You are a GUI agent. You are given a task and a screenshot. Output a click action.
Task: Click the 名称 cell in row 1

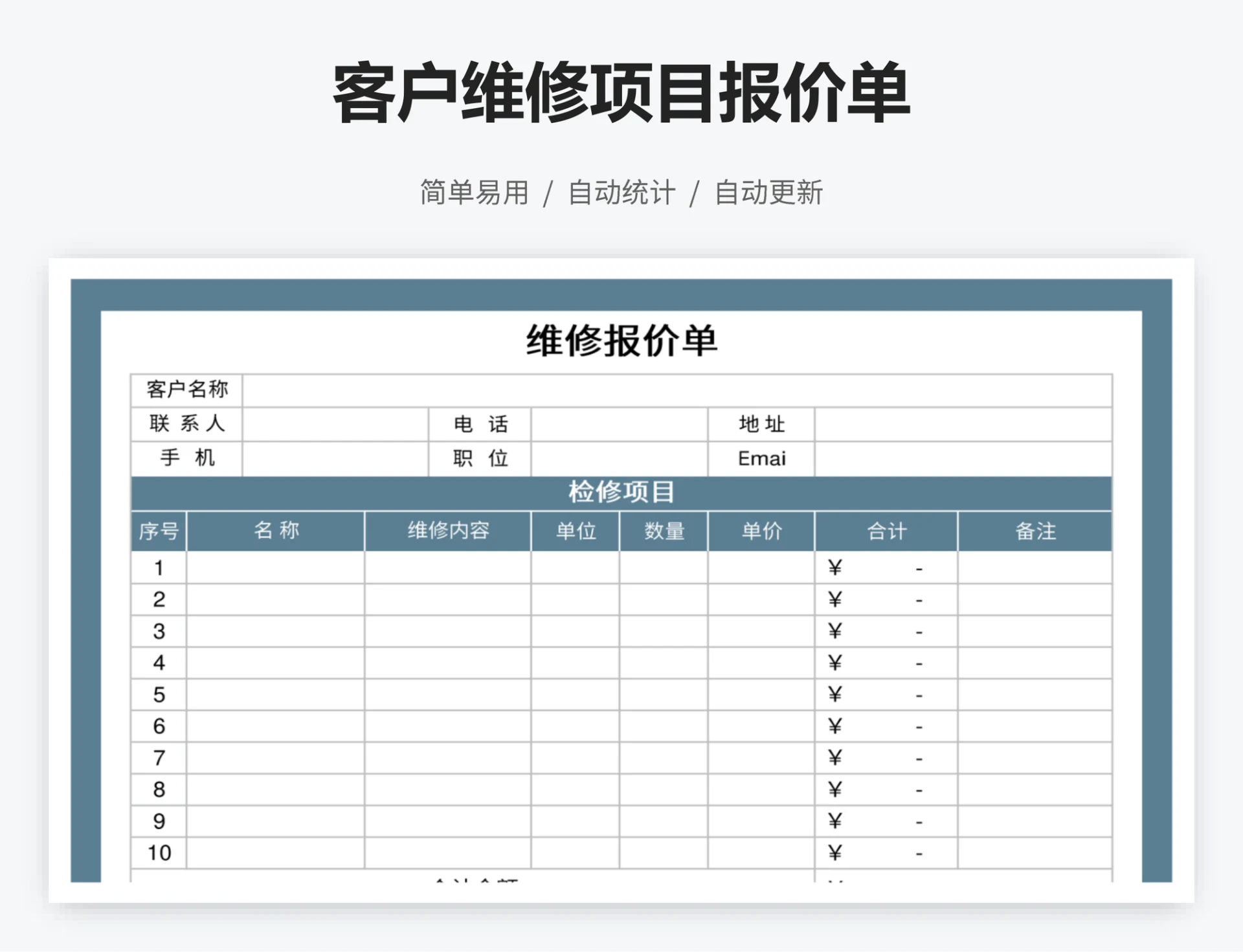pos(275,568)
